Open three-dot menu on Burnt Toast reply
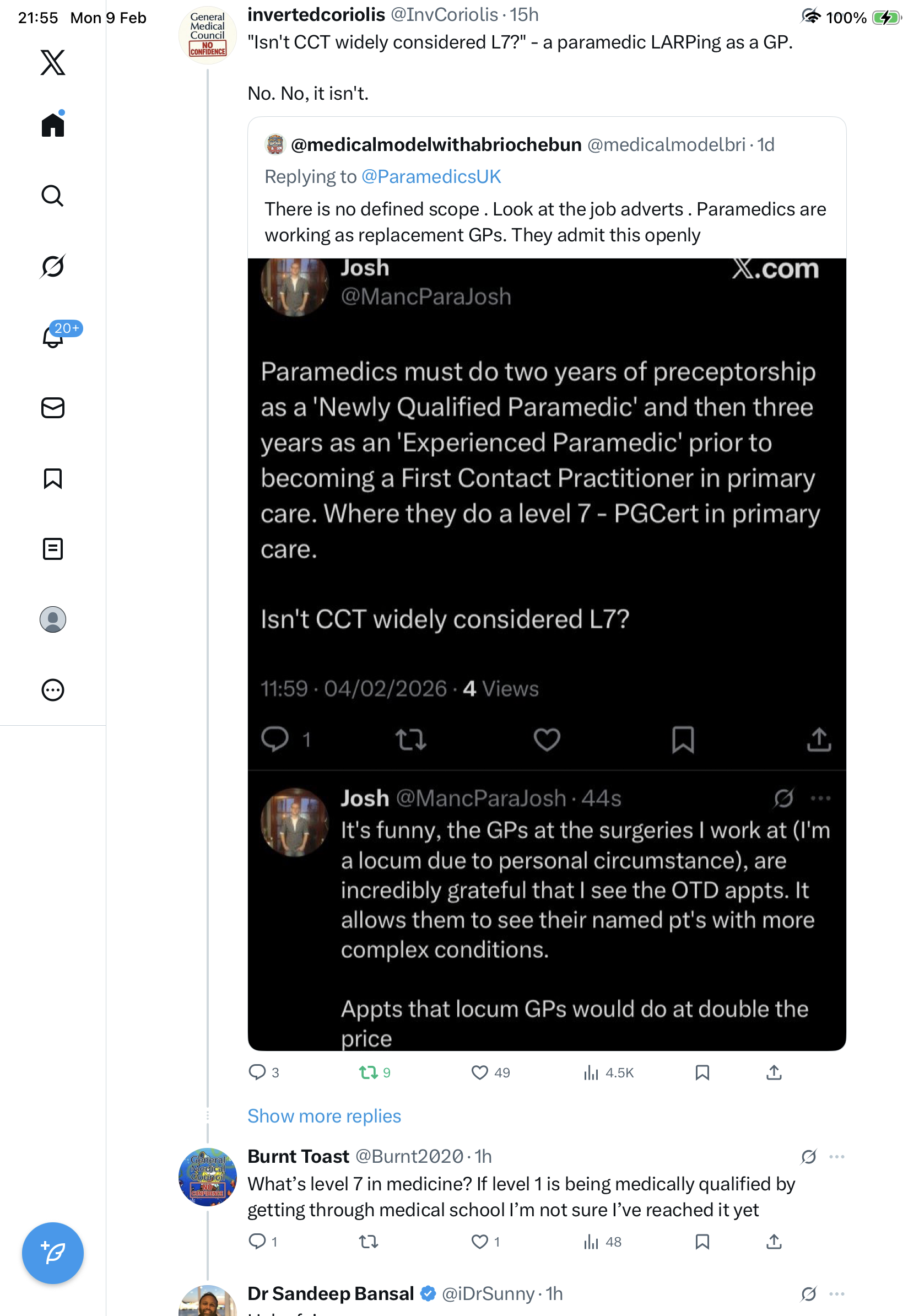This screenshot has width=919, height=1316. coord(837,1157)
